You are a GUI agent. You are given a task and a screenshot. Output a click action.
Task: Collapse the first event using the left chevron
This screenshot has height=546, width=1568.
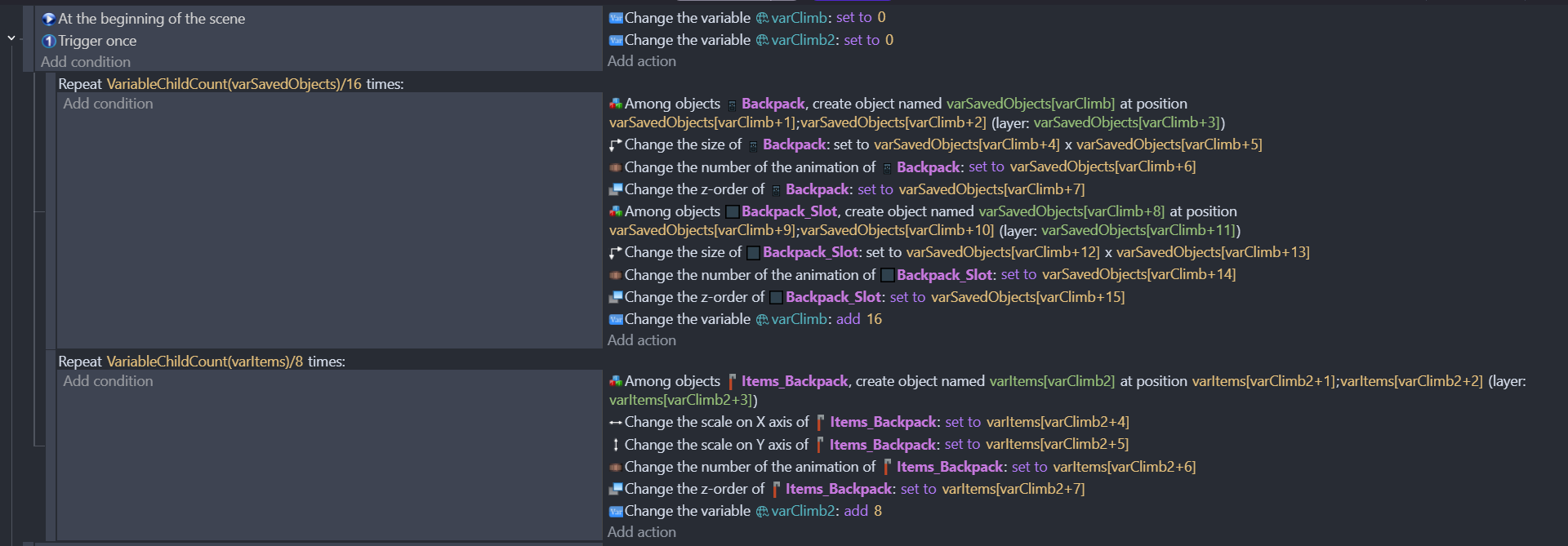(11, 38)
